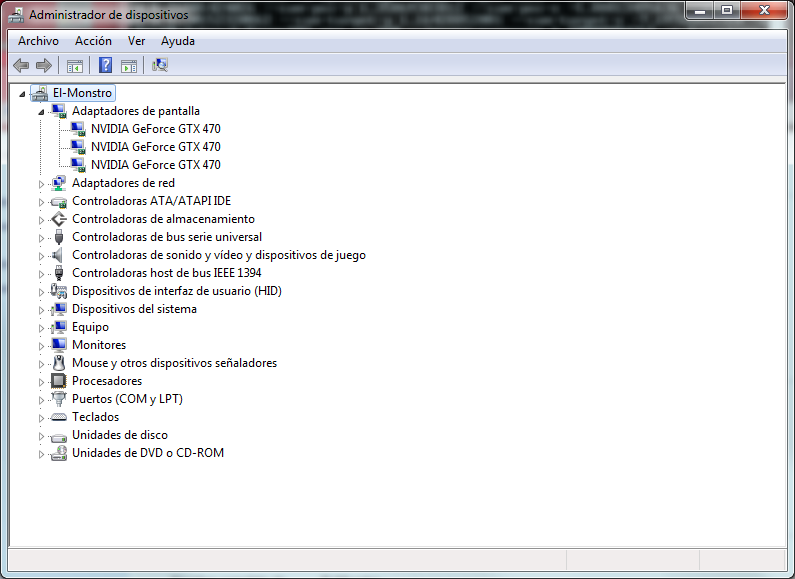Expand the Unidades de disco node
This screenshot has height=579, width=795.
(41, 436)
